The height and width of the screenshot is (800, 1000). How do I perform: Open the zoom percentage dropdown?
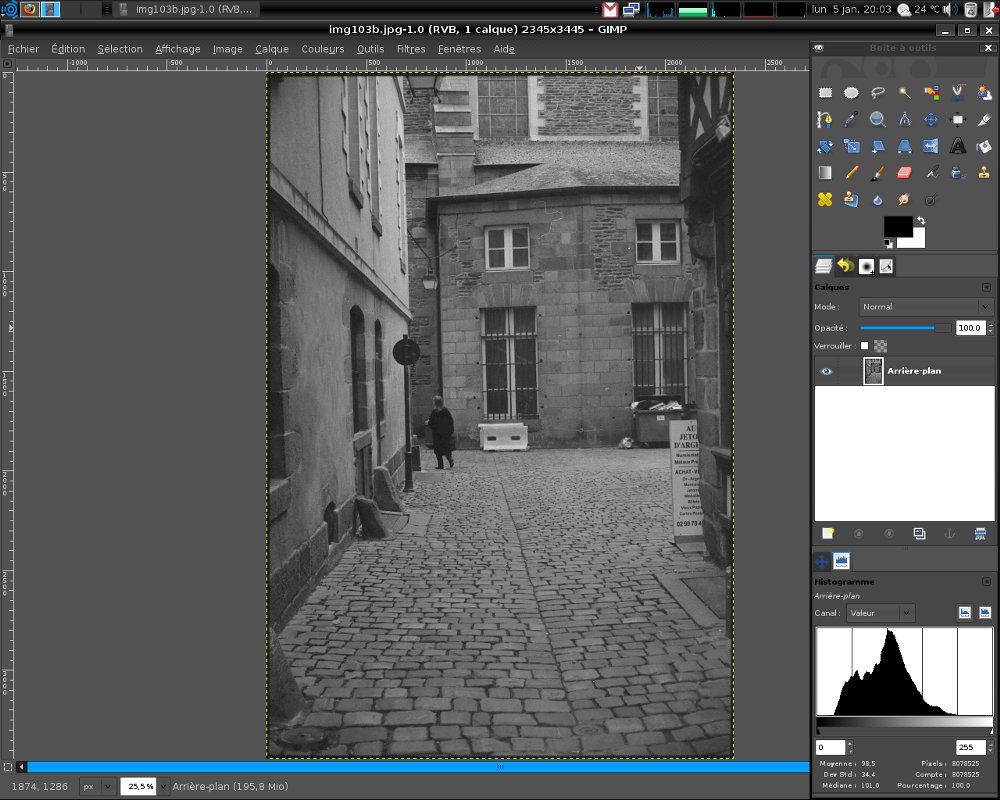click(163, 787)
